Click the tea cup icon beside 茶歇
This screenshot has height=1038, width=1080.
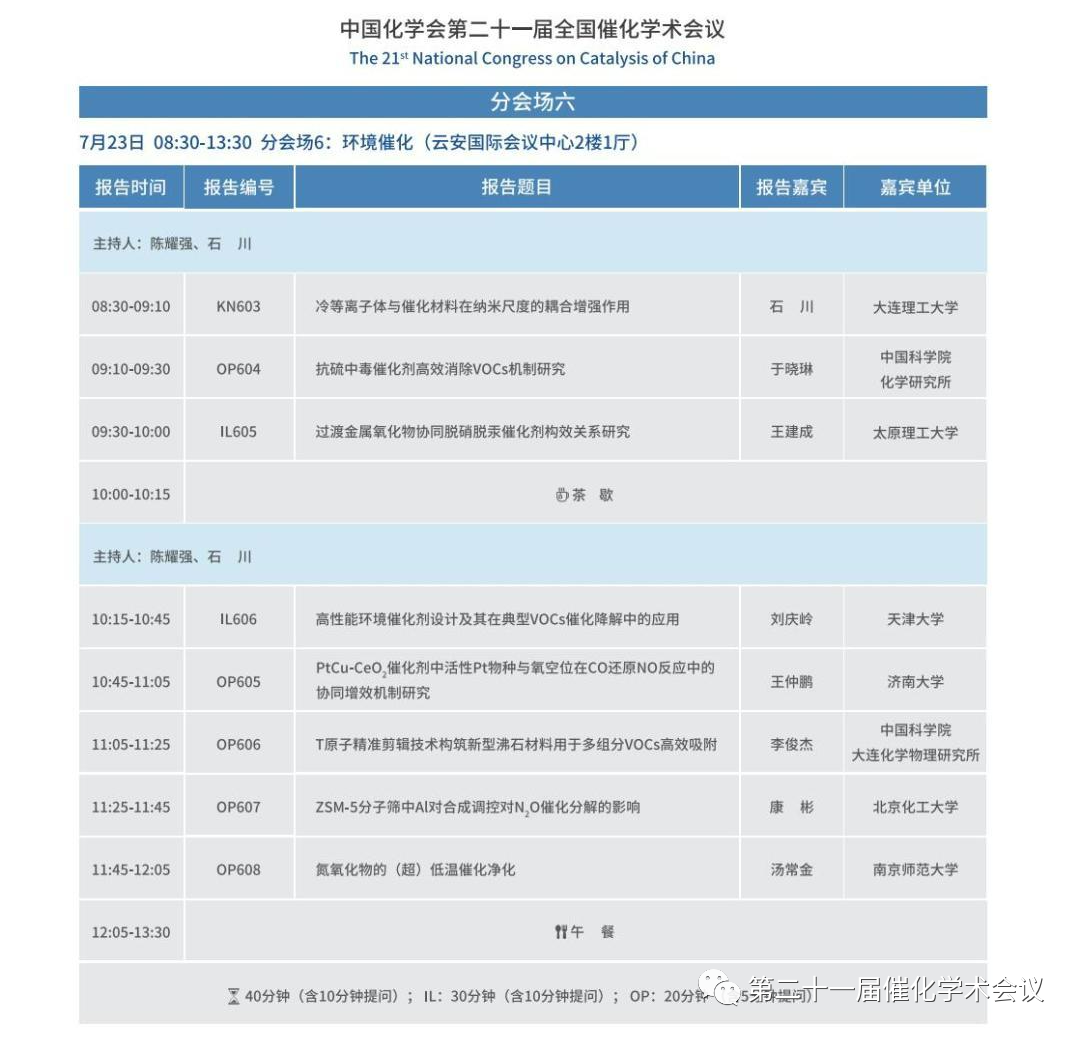[x=562, y=495]
